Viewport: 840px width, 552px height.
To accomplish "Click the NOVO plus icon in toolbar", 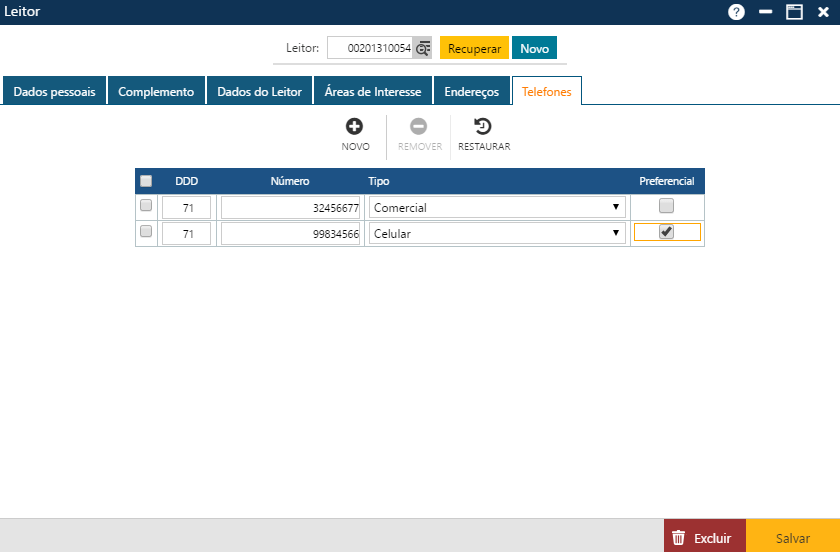I will 354,126.
